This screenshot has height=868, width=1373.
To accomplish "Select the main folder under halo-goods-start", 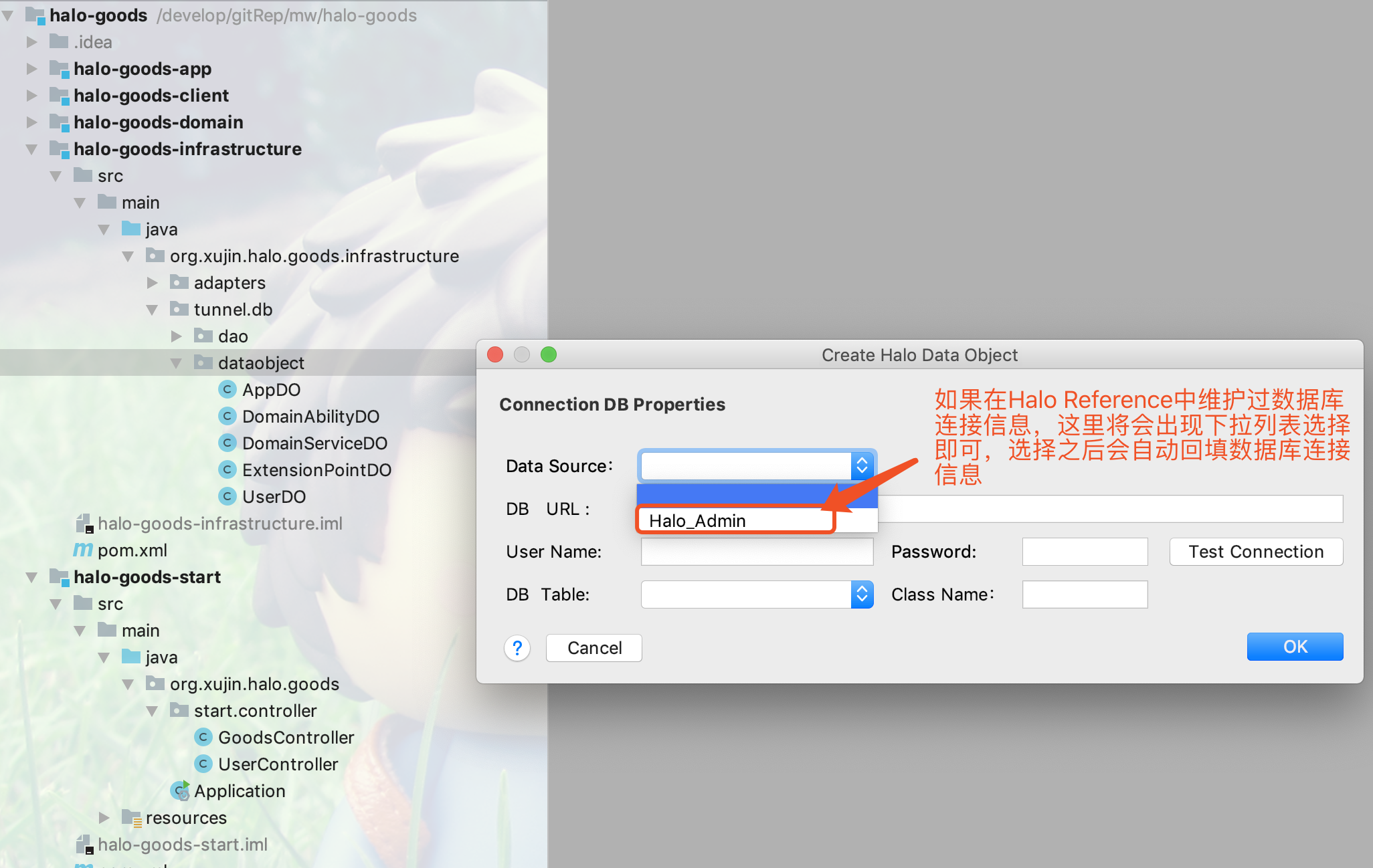I will tap(141, 630).
